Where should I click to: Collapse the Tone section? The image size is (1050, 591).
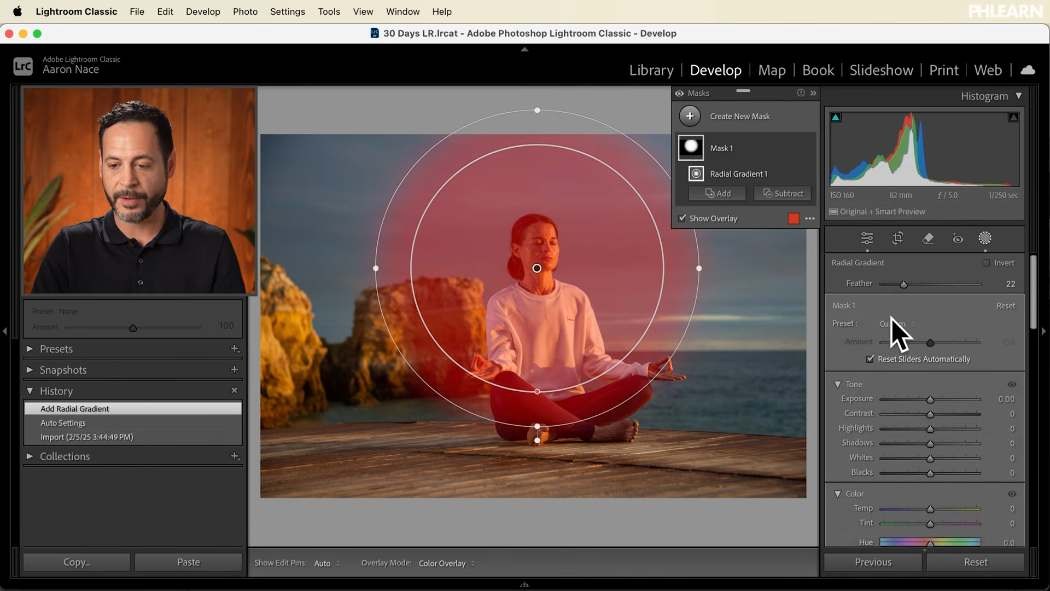[x=837, y=384]
